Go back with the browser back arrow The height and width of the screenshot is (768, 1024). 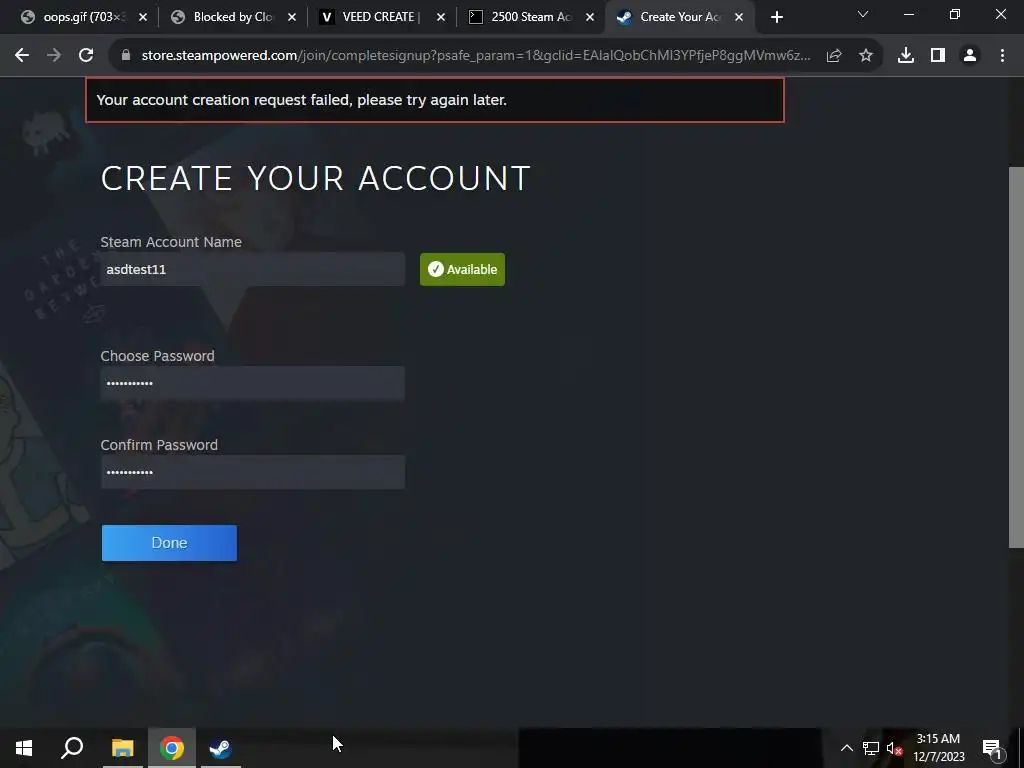pyautogui.click(x=22, y=56)
